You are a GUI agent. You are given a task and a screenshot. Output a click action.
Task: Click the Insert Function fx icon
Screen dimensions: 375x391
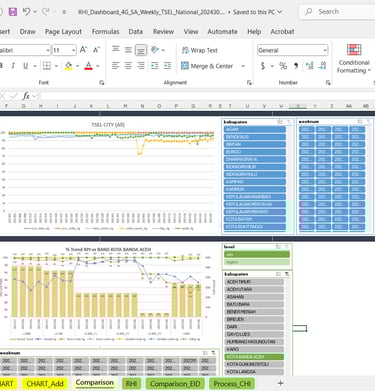26,96
